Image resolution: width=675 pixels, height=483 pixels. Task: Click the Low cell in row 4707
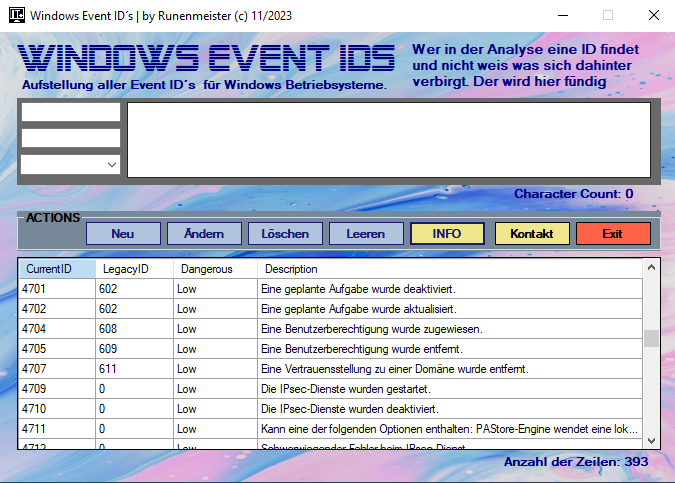[x=215, y=369]
